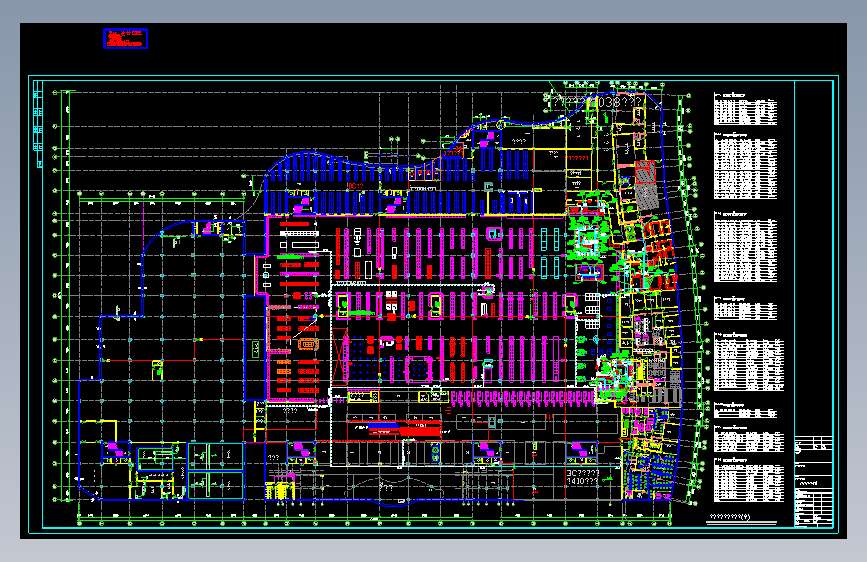Viewport: 867px width, 562px height.
Task: Select the first schedule table beside the plan
Action: tap(745, 109)
